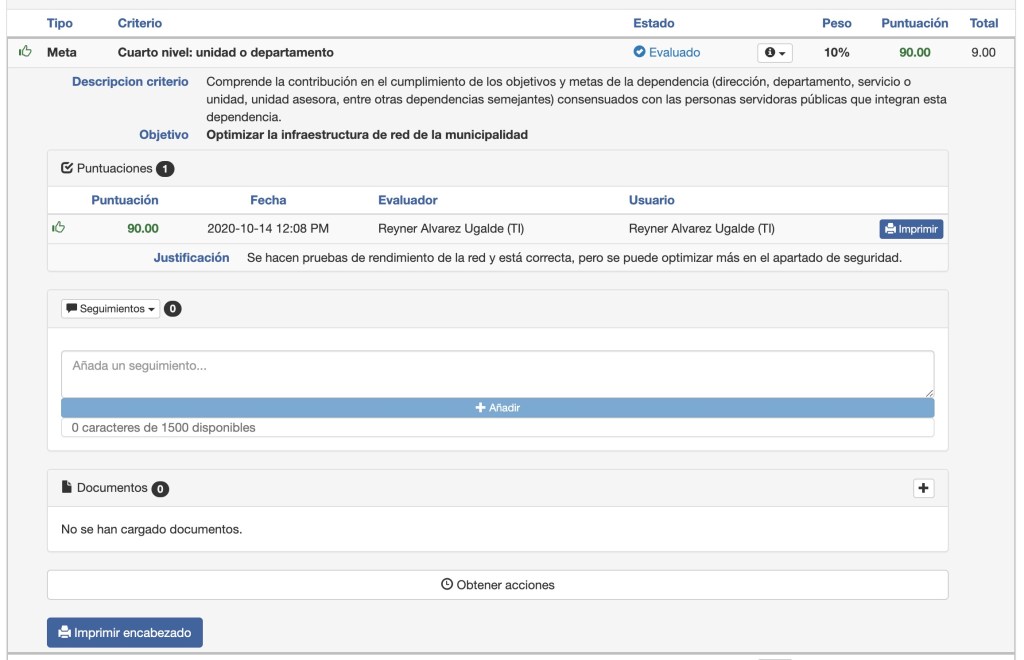
Task: Click the Estado column header
Action: tap(653, 23)
